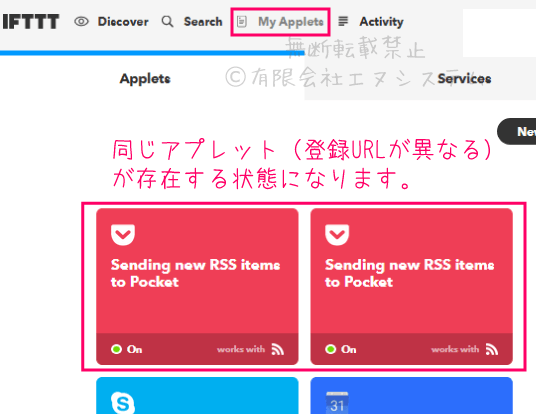This screenshot has width=536, height=414.
Task: Open the Skype applet card
Action: click(x=197, y=396)
